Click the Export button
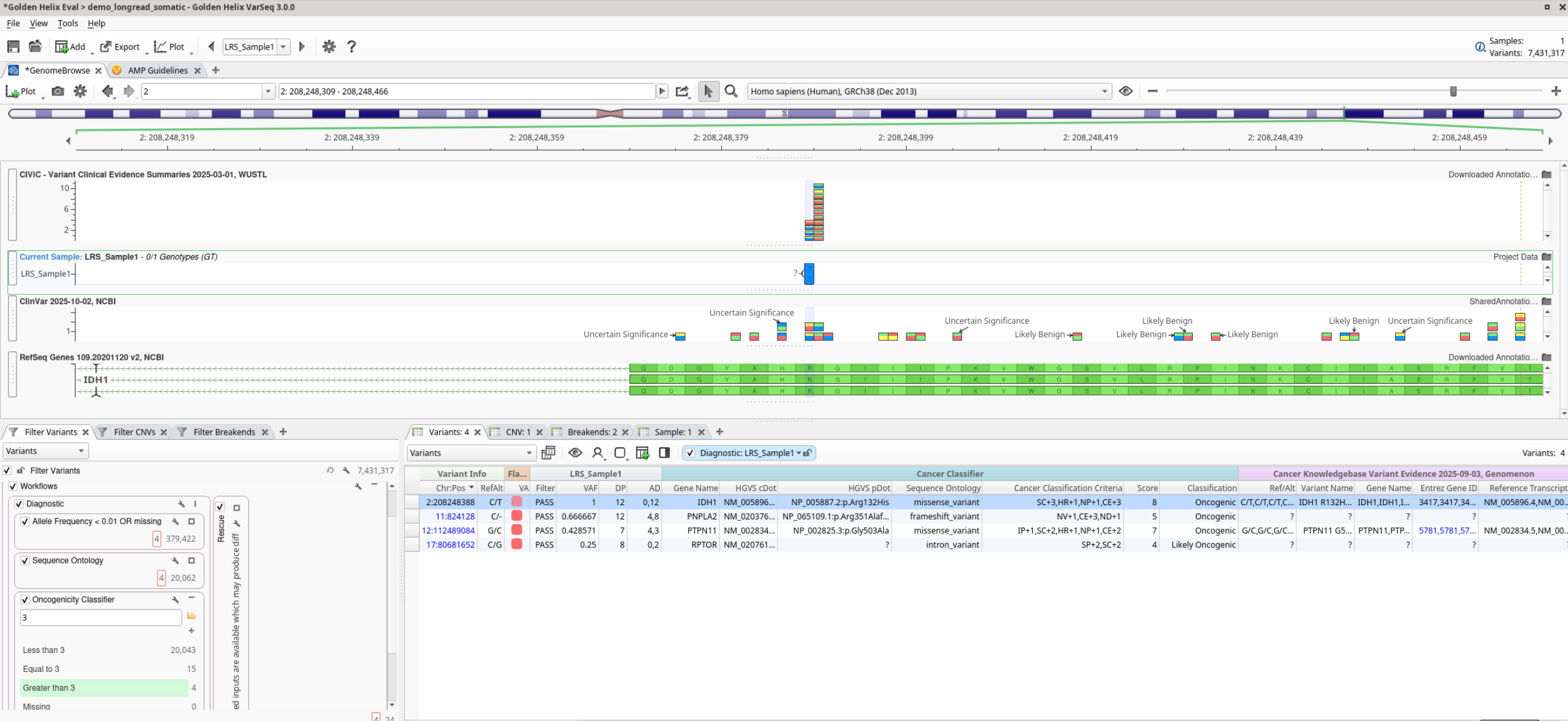Screen dimensions: 1568x721 [x=120, y=47]
